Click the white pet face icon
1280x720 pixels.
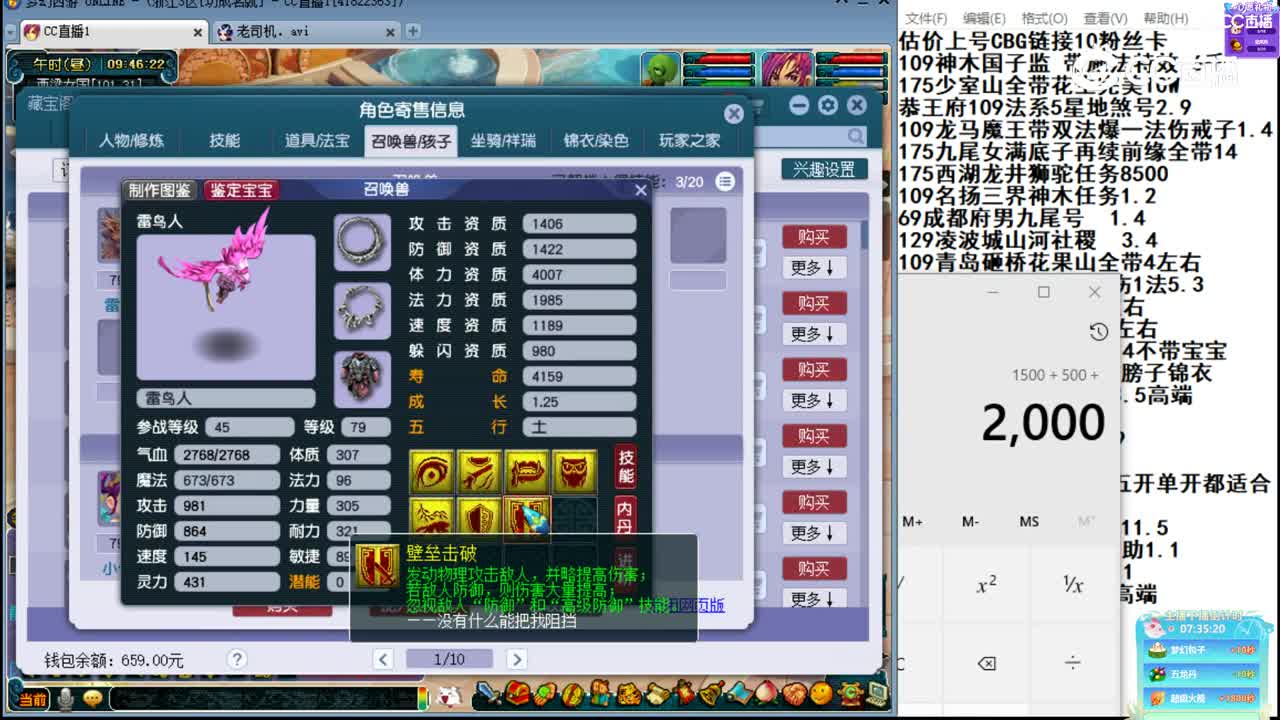click(x=449, y=695)
